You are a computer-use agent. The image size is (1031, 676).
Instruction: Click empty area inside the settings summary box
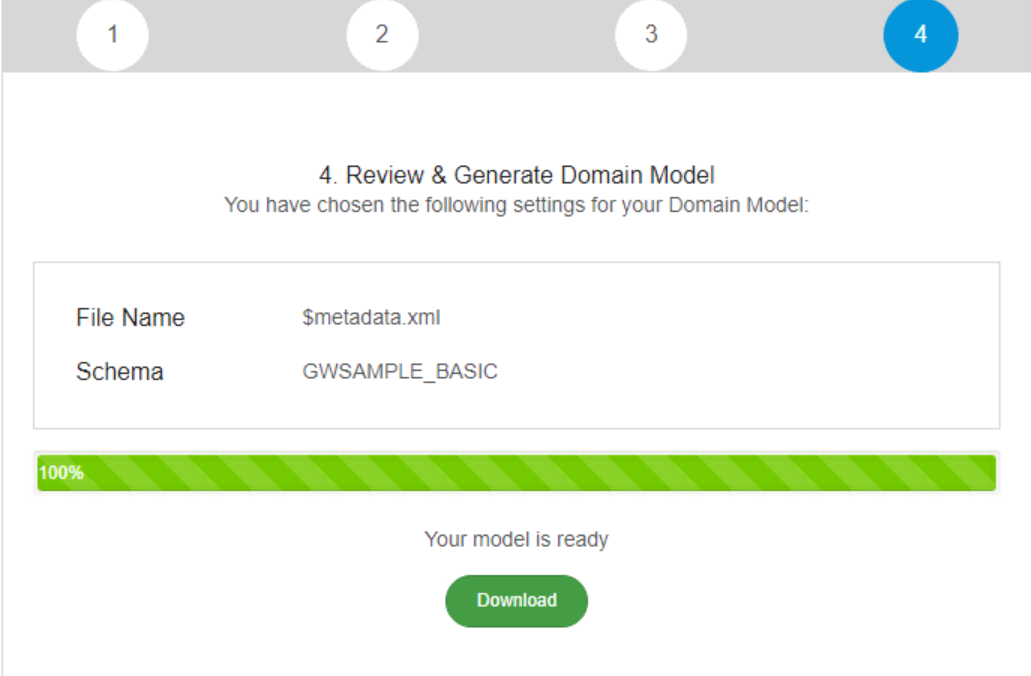(x=723, y=345)
